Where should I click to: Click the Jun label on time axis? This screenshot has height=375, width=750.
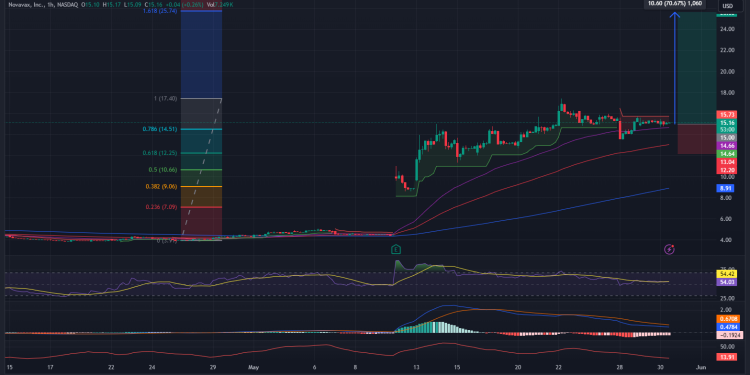(x=702, y=368)
